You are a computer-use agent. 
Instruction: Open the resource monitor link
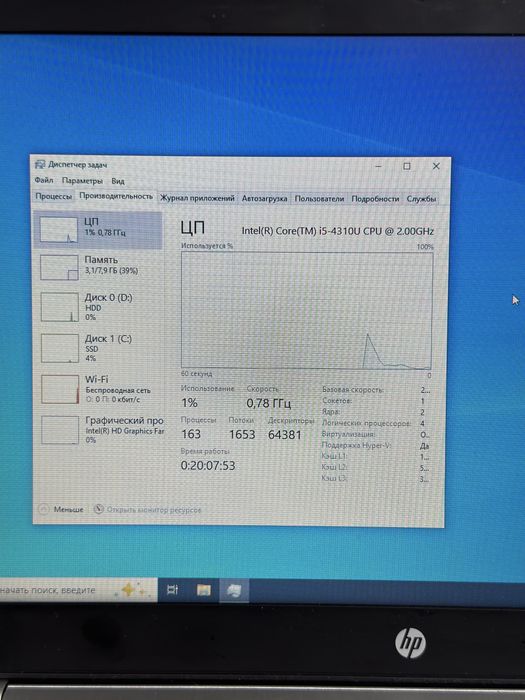click(154, 509)
